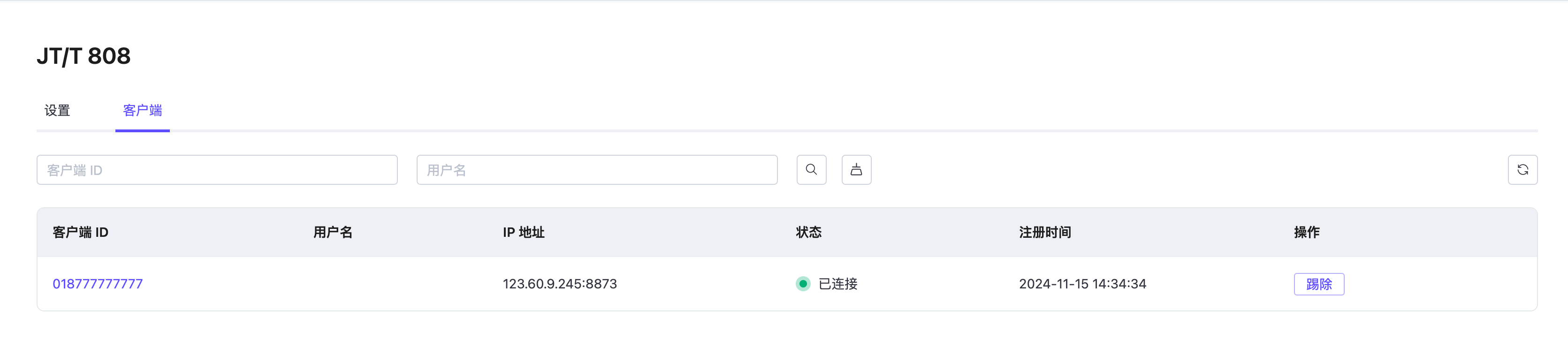Viewport: 1568px width, 363px height.
Task: Click the refresh icon button
Action: (1522, 170)
